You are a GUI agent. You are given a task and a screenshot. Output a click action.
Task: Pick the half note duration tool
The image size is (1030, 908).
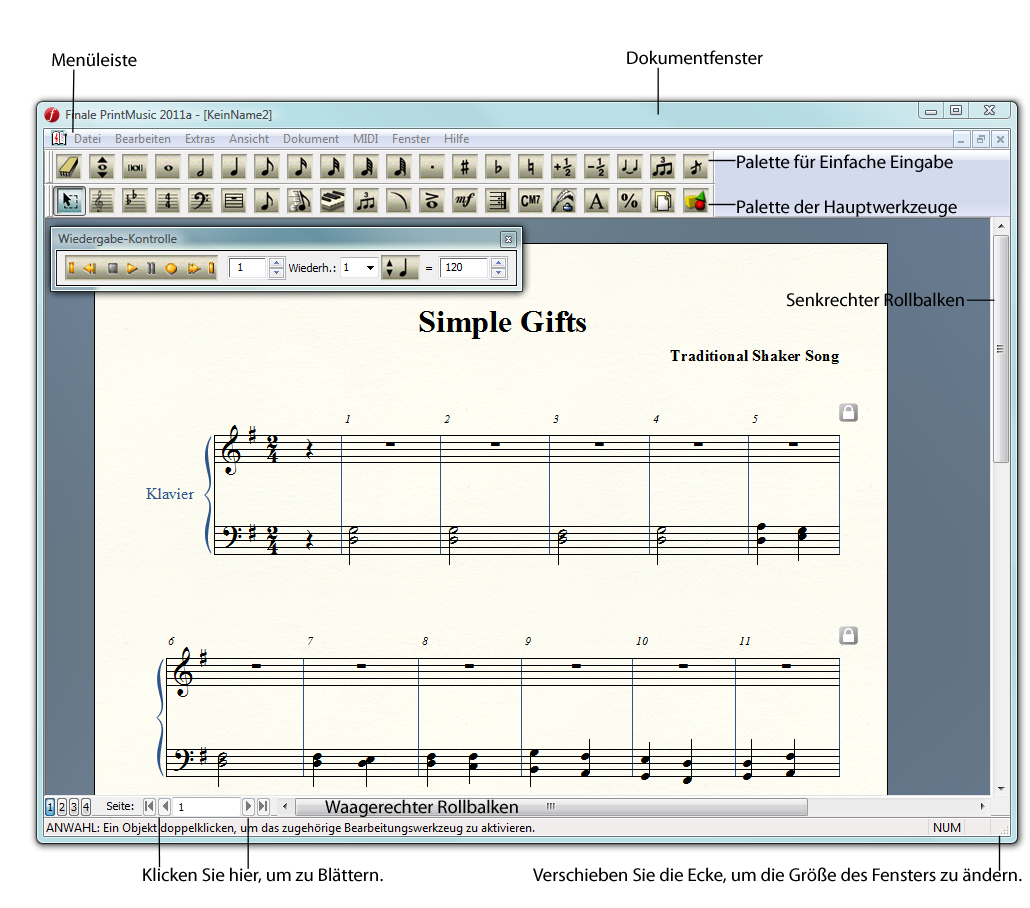tap(201, 168)
